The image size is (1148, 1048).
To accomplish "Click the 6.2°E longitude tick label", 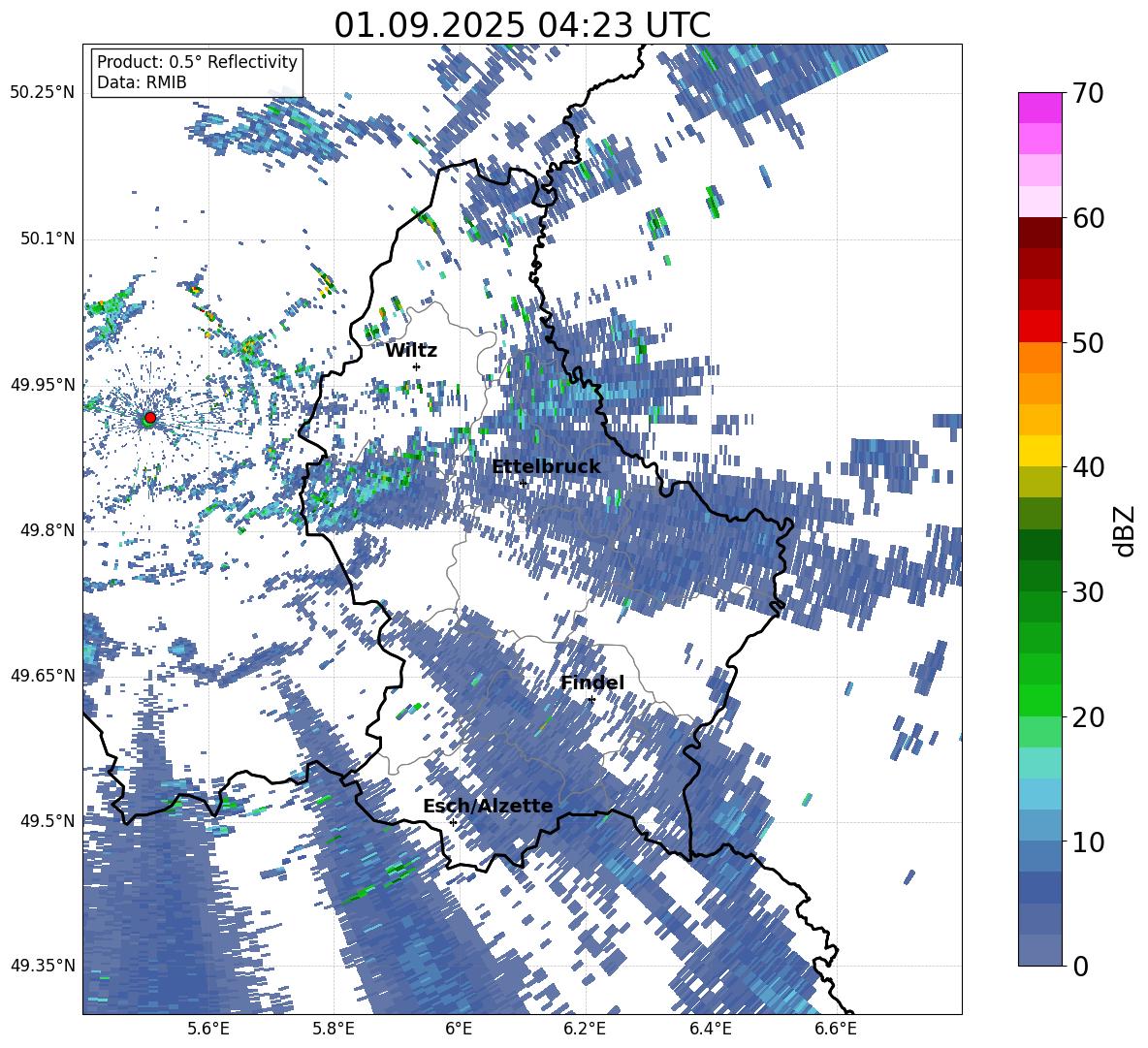I will point(585,1029).
